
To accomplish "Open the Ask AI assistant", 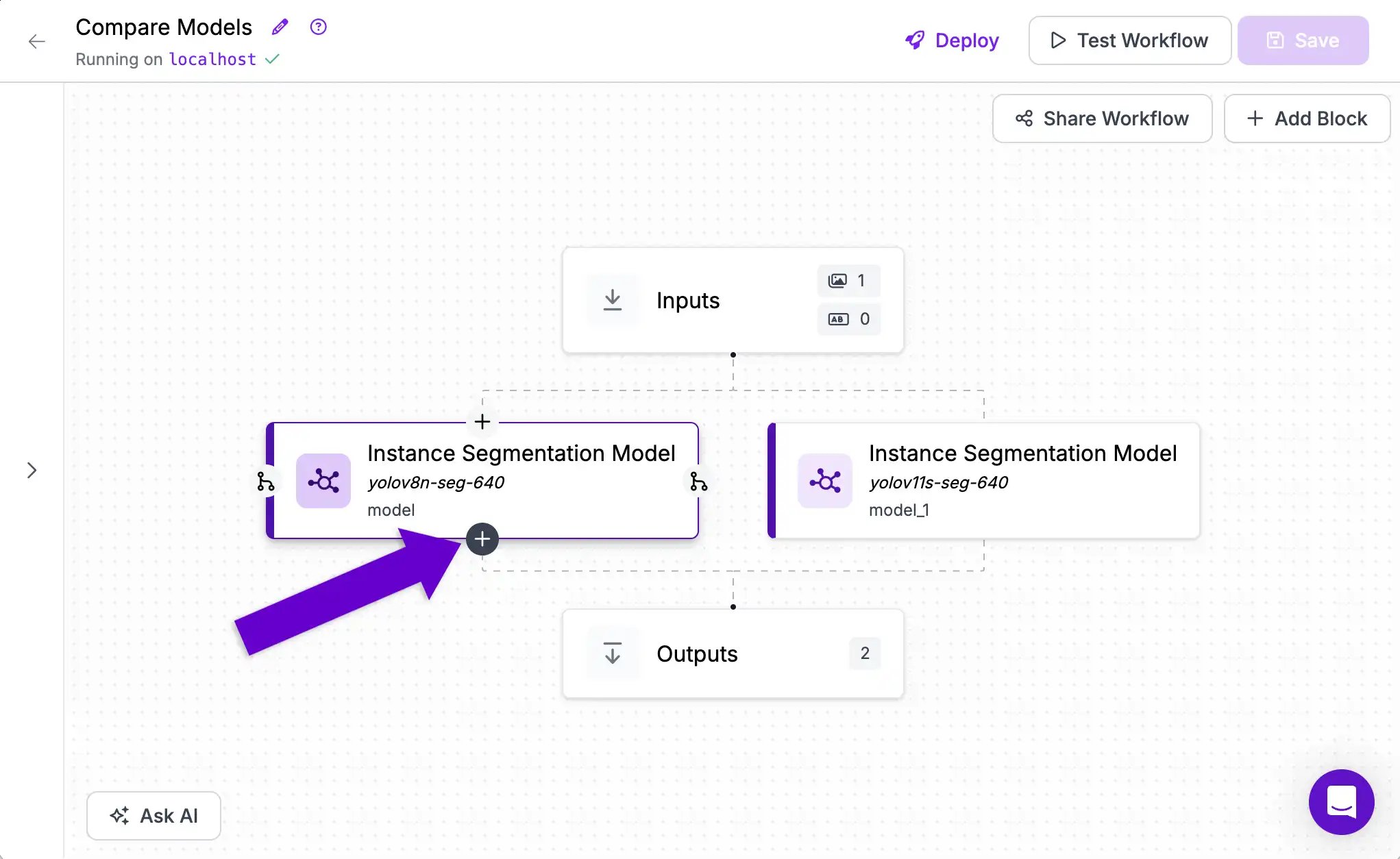I will click(153, 815).
